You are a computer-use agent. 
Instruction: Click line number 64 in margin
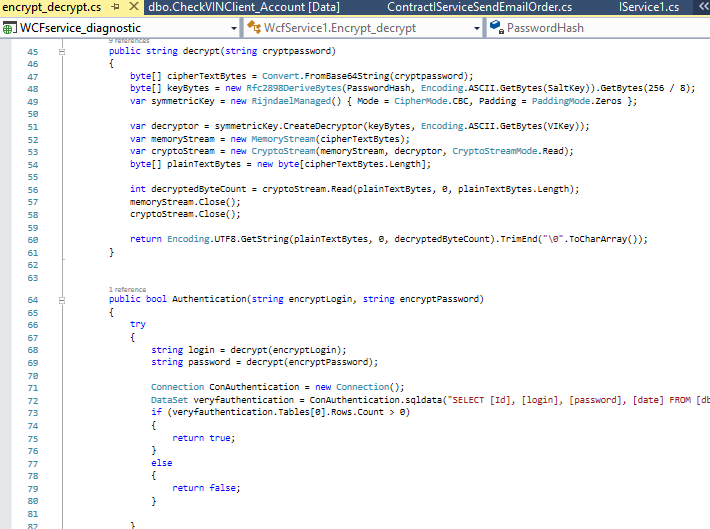(33, 300)
